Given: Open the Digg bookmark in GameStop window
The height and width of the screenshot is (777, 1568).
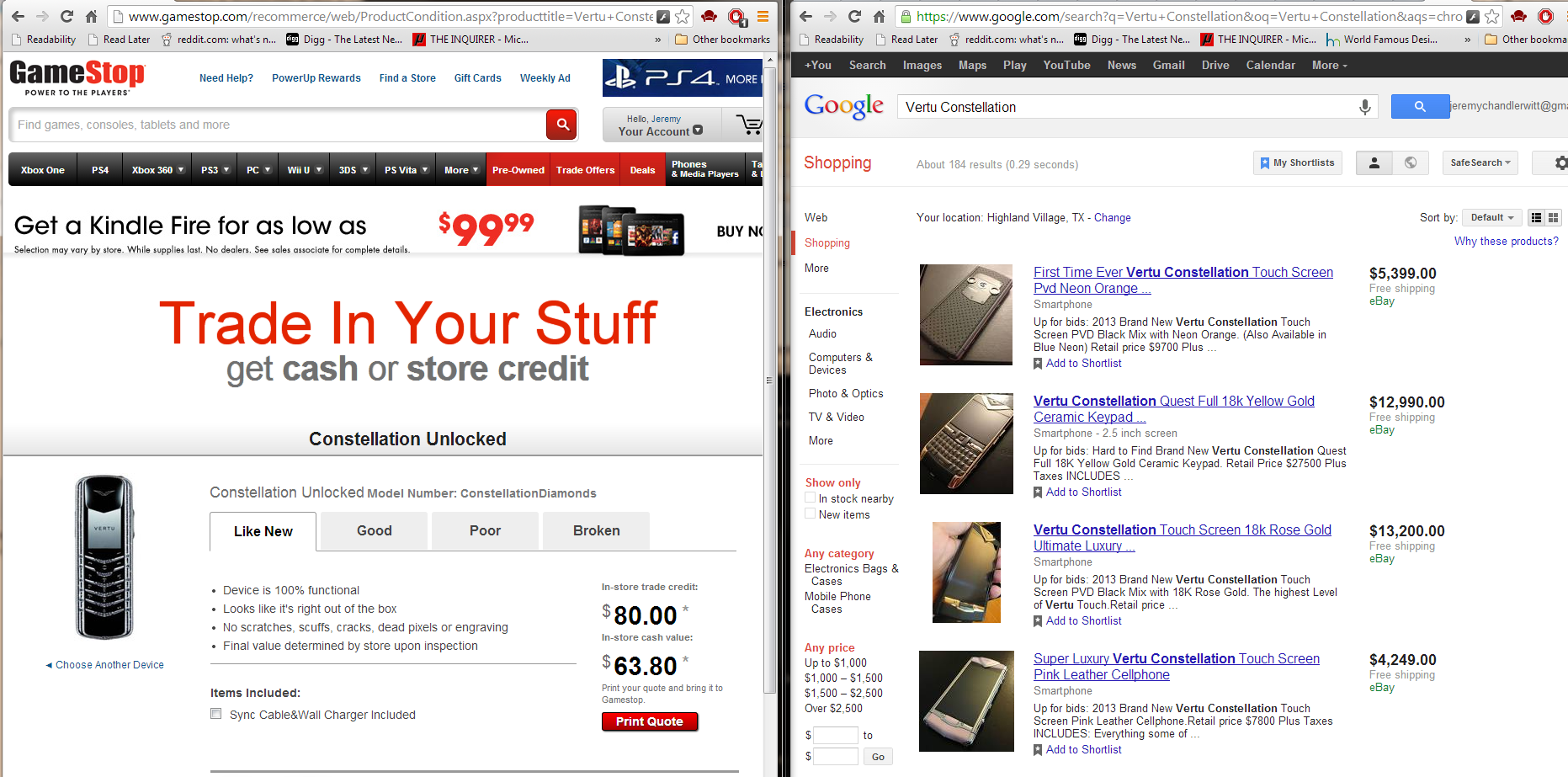Looking at the screenshot, I should (x=344, y=39).
